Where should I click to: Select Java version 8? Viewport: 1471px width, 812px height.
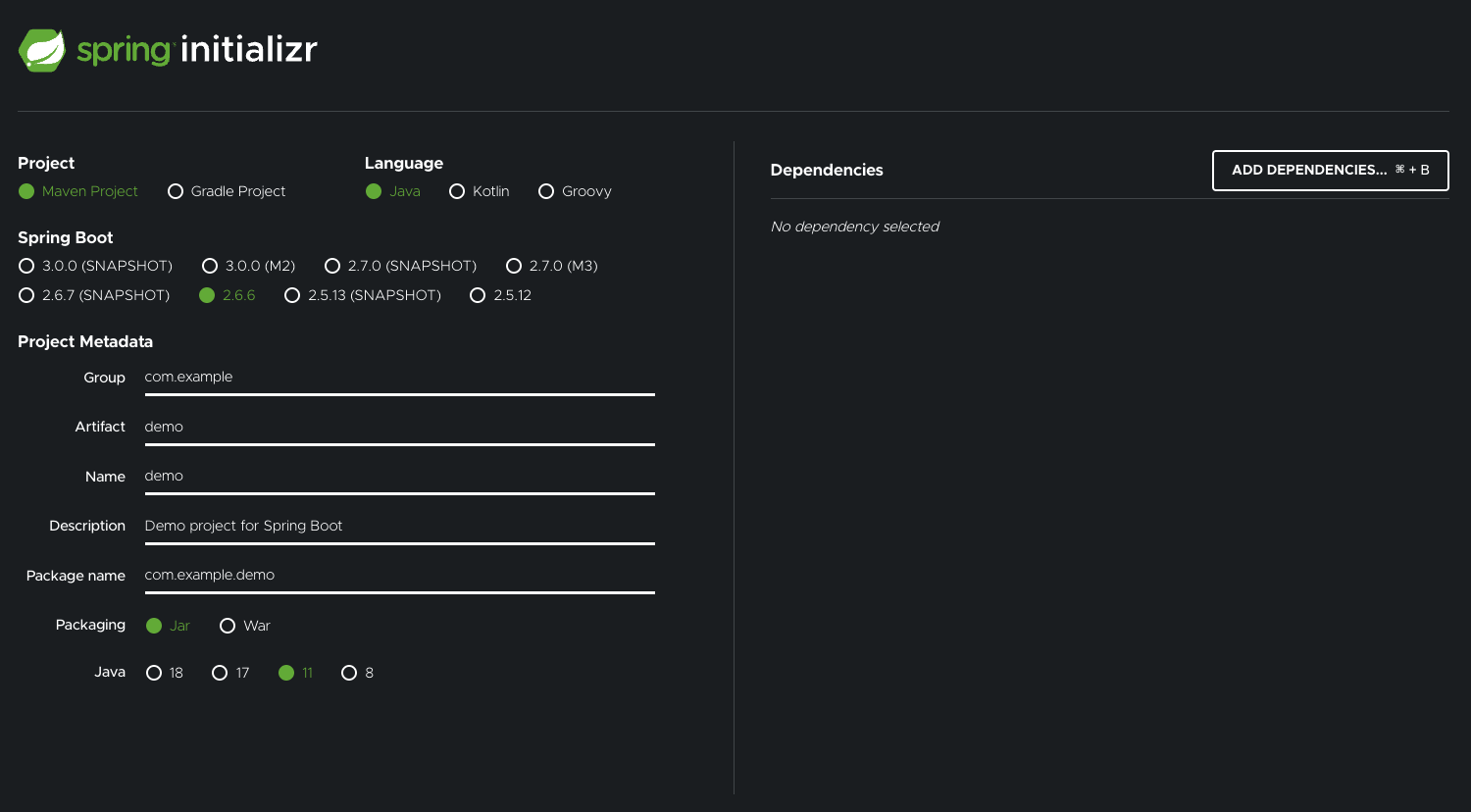point(357,673)
